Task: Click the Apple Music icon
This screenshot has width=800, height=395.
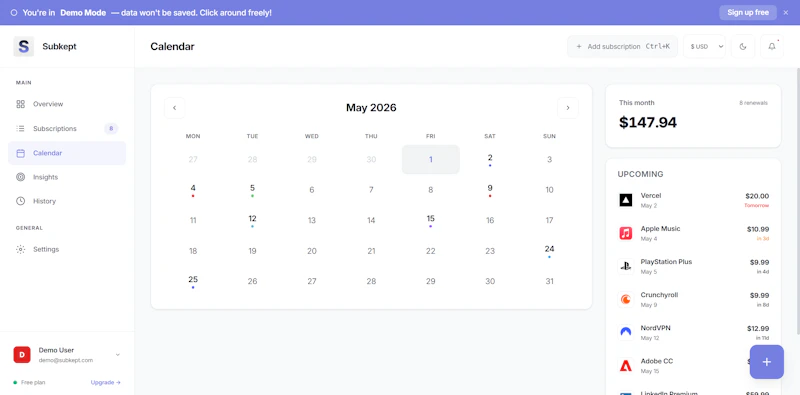Action: click(x=626, y=233)
